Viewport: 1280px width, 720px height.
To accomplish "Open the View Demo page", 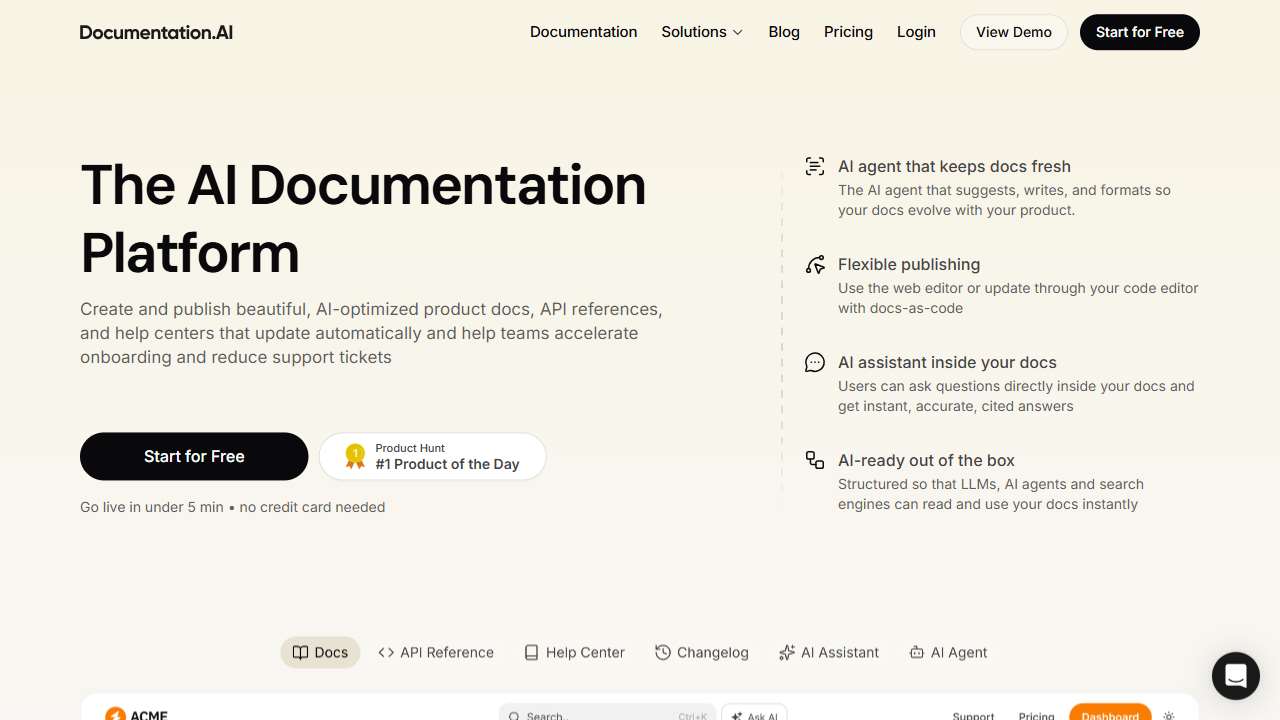I will click(1013, 32).
